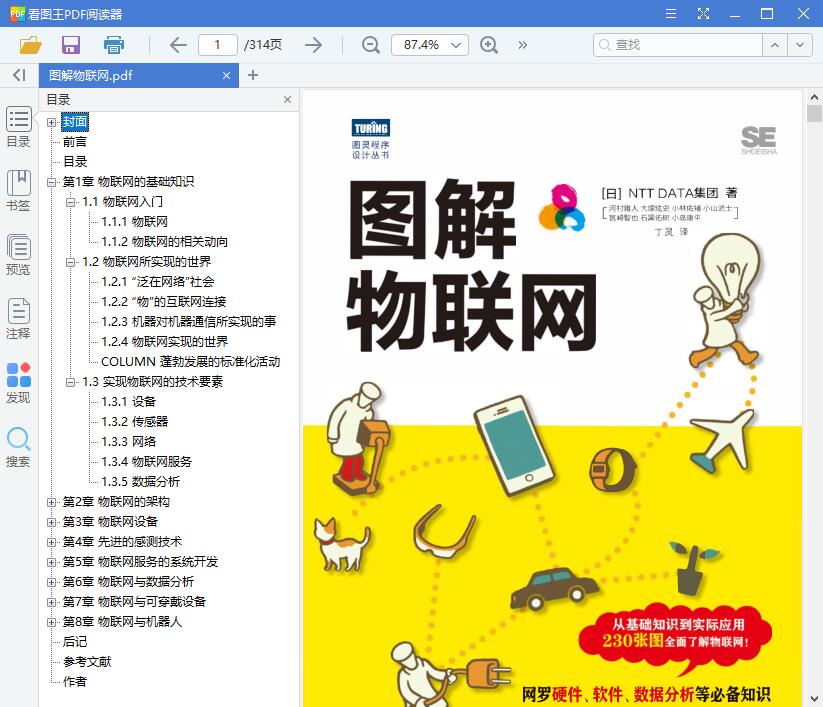Open the 预览 thumbnails panel
Screen dimensions: 823x707
pyautogui.click(x=18, y=255)
